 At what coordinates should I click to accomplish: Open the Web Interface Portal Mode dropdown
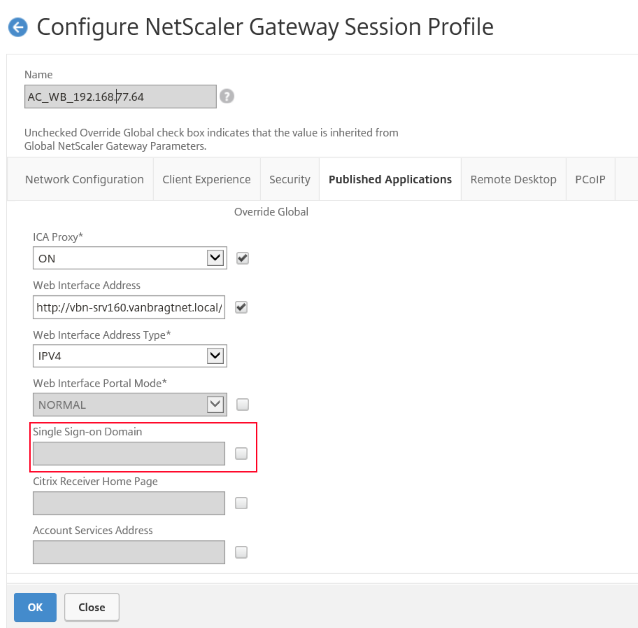(130, 405)
